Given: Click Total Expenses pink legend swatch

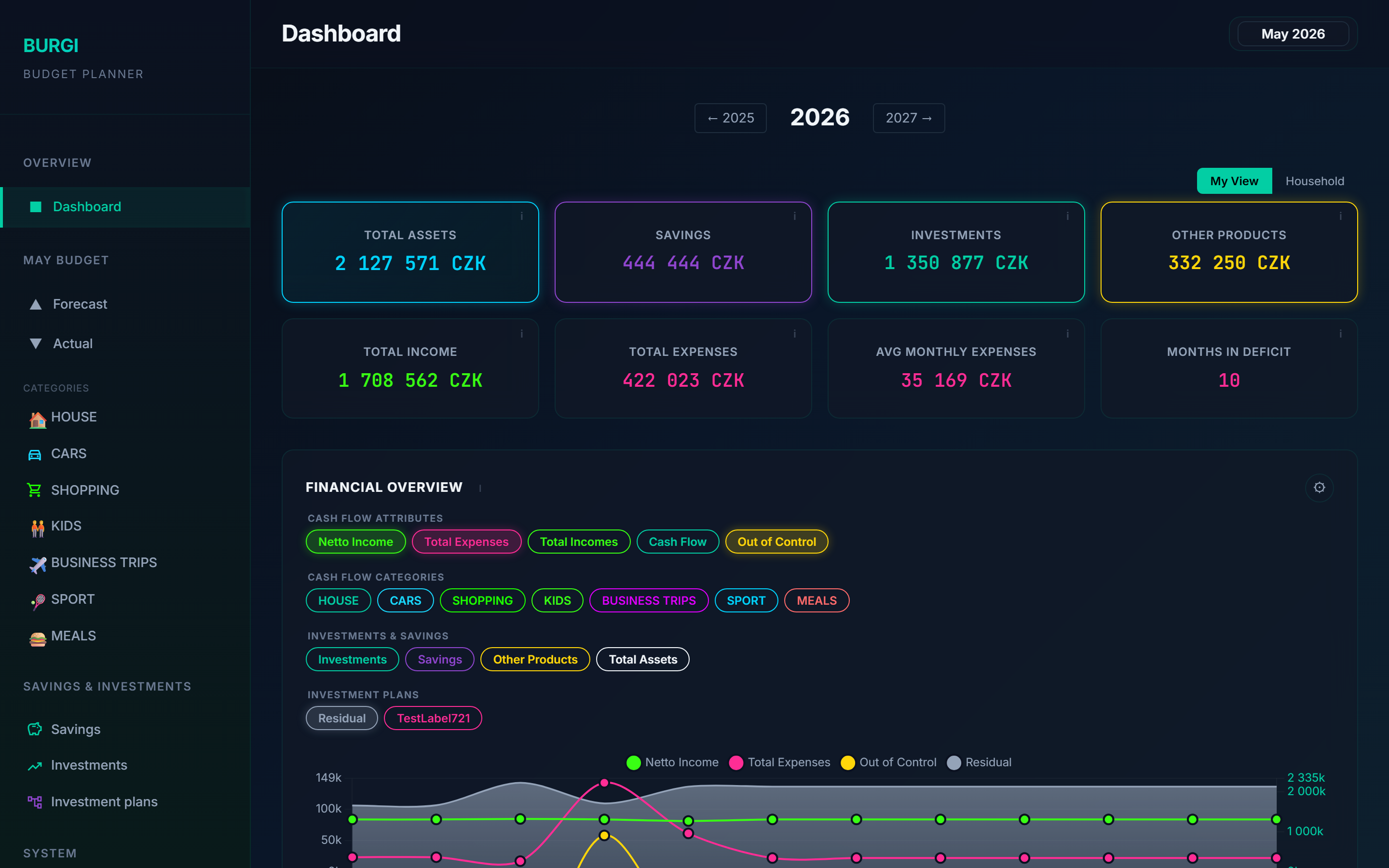Looking at the screenshot, I should (736, 762).
